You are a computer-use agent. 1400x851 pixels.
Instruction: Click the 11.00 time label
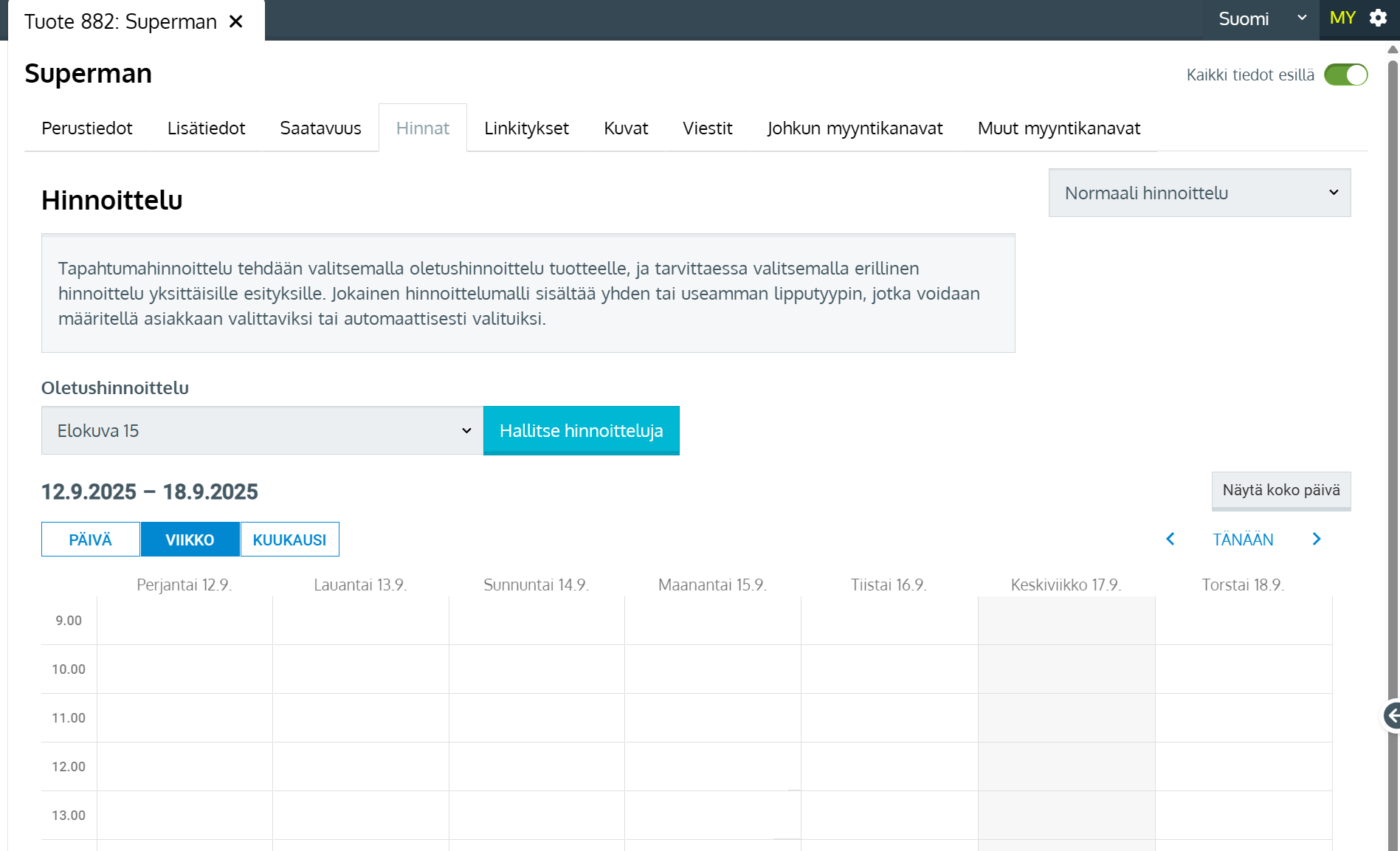coord(69,718)
